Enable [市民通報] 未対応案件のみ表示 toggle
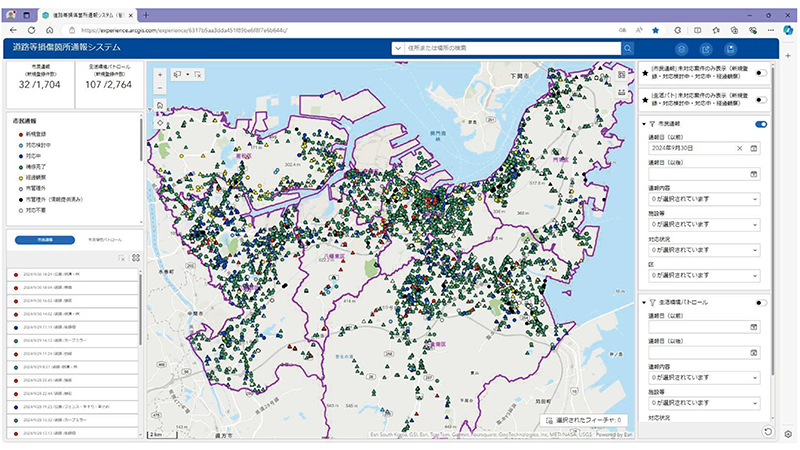This screenshot has width=800, height=450. point(761,73)
